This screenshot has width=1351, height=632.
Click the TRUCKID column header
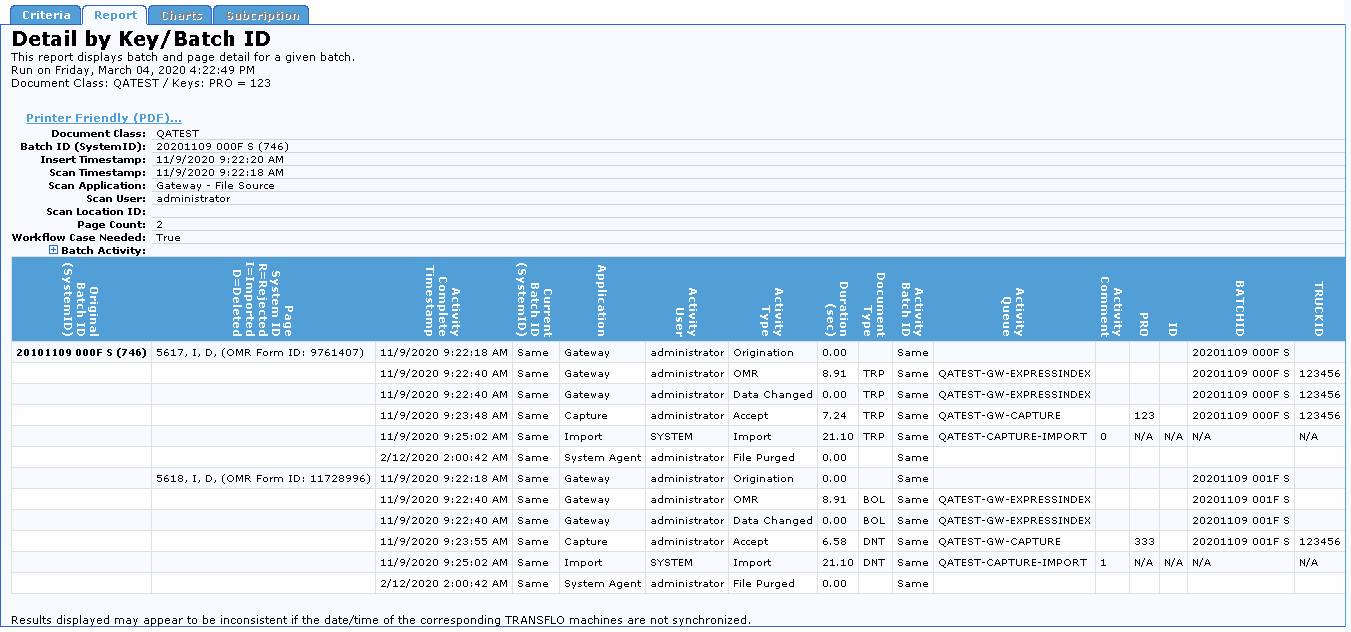pyautogui.click(x=1319, y=299)
